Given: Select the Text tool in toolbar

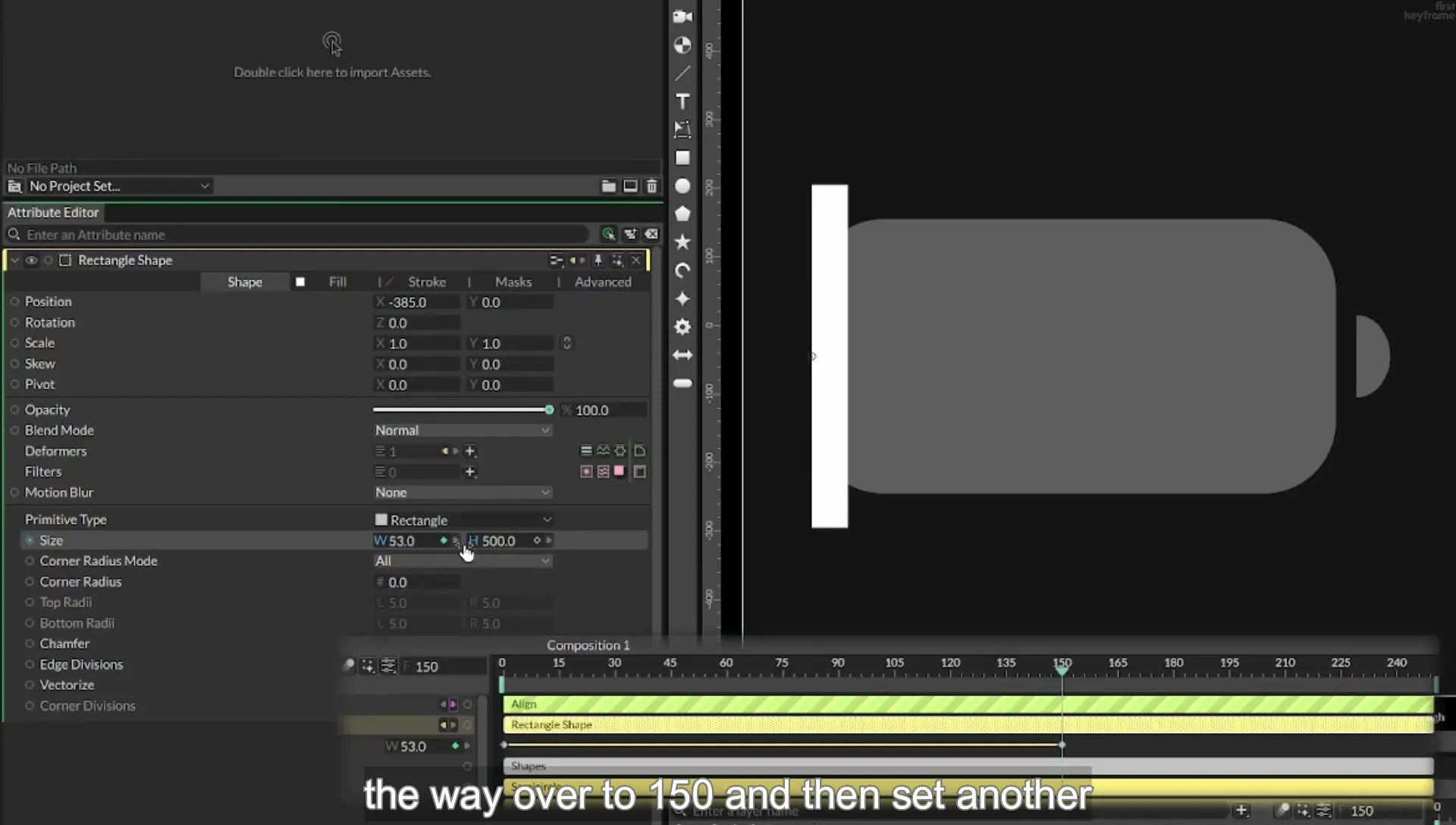Looking at the screenshot, I should coord(682,102).
